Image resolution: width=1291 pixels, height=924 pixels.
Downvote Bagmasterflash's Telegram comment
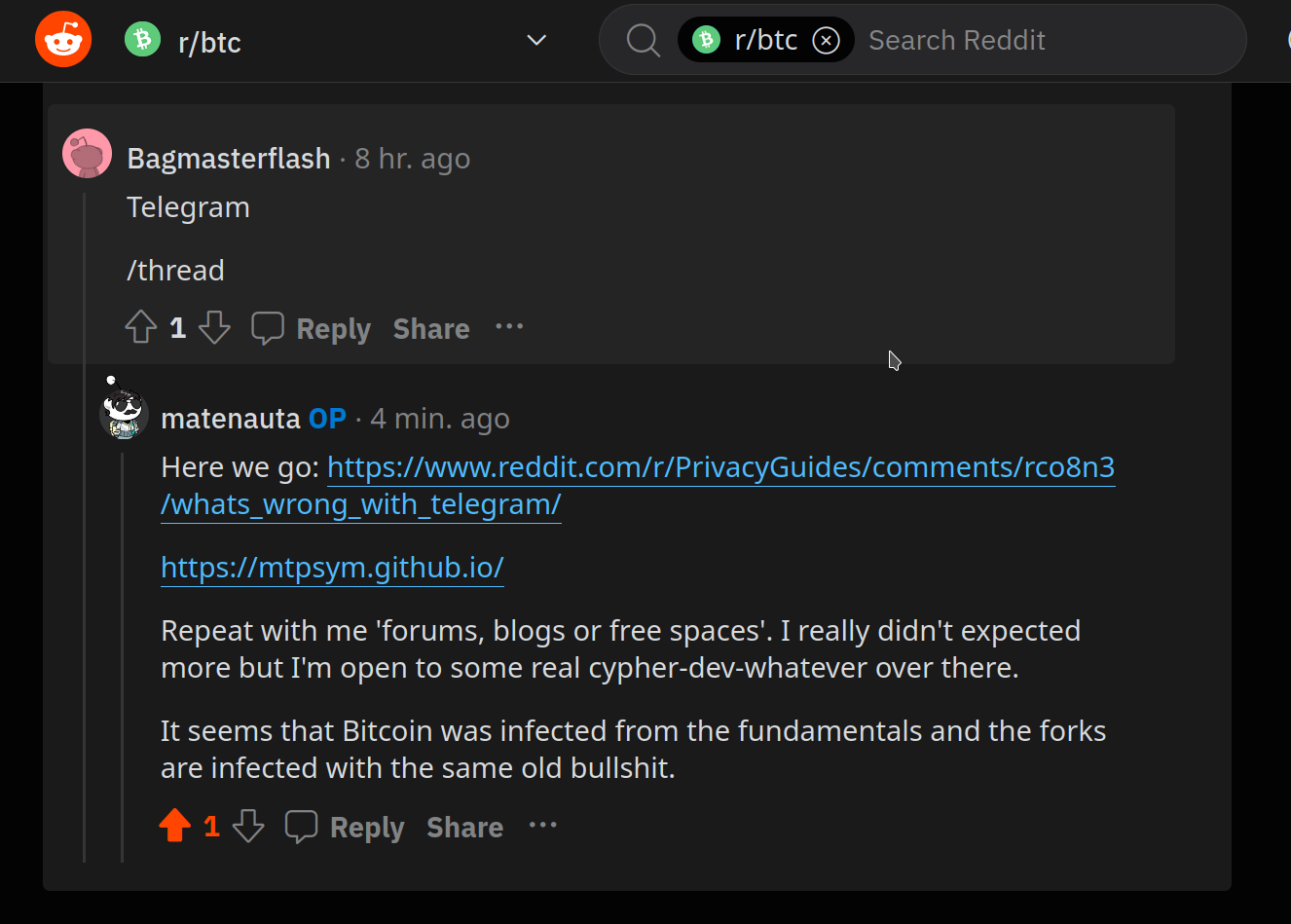pyautogui.click(x=214, y=327)
